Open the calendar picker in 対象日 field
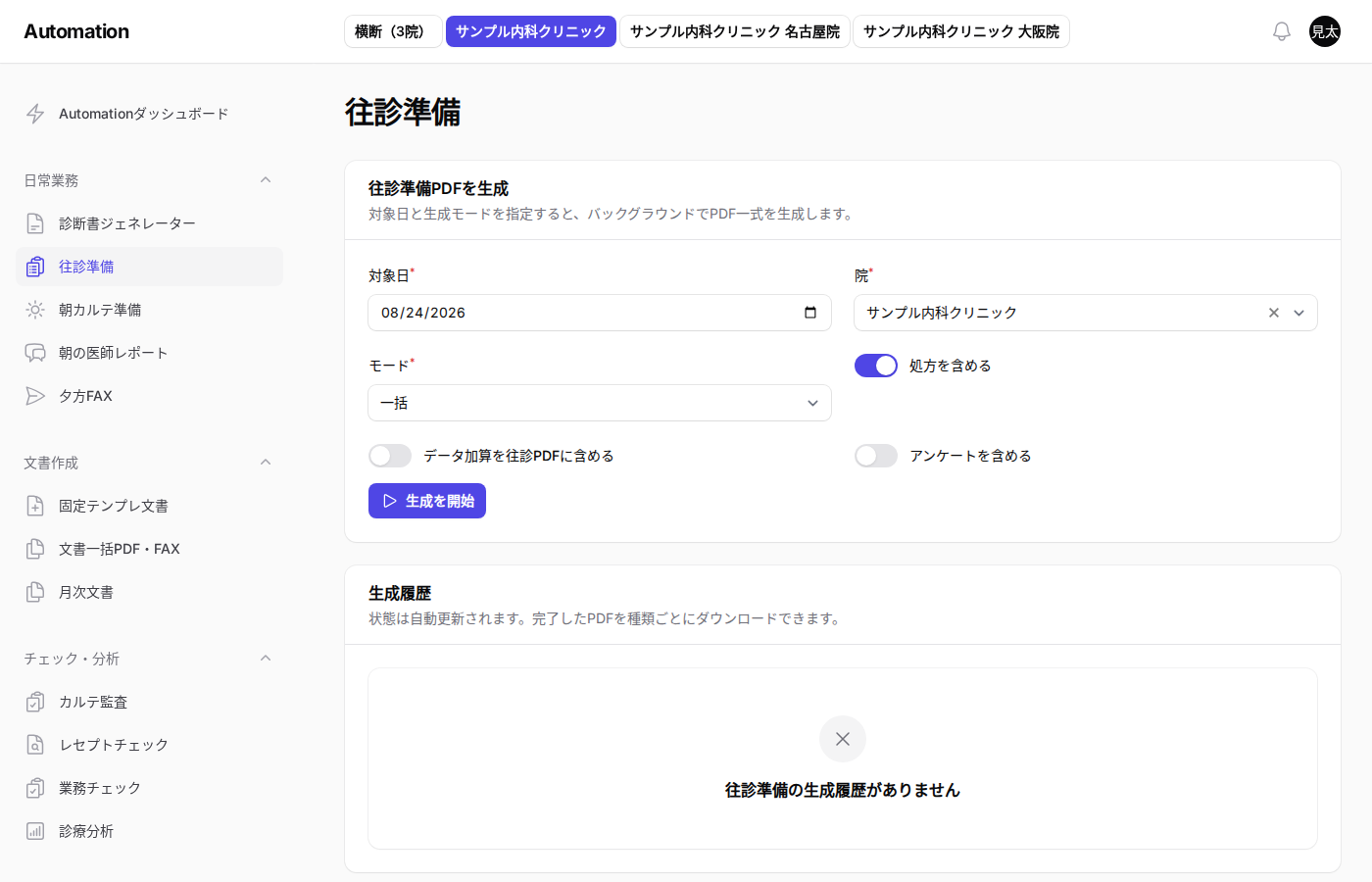1372x882 pixels. pos(810,313)
